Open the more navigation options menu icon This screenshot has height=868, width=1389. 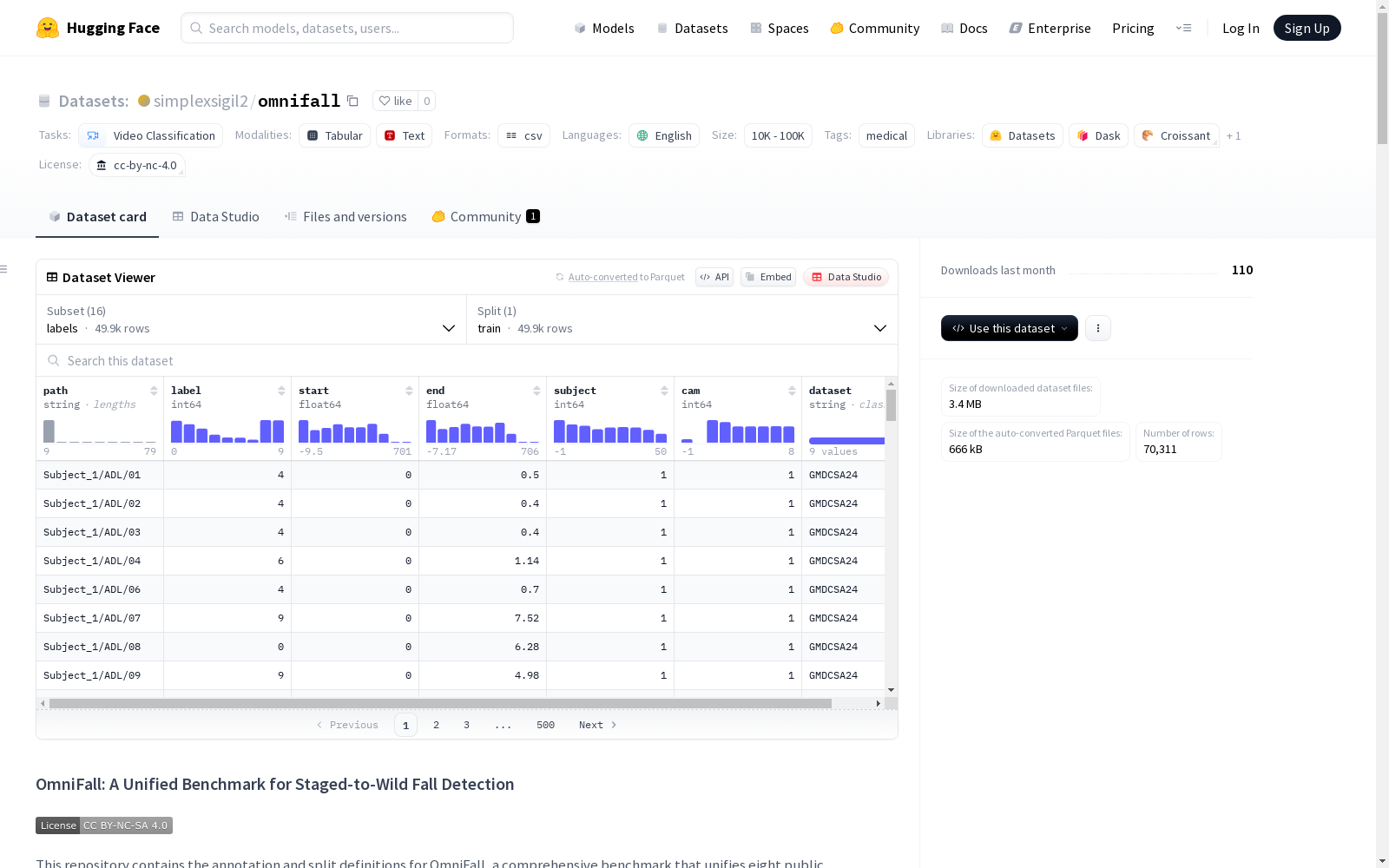1183,28
